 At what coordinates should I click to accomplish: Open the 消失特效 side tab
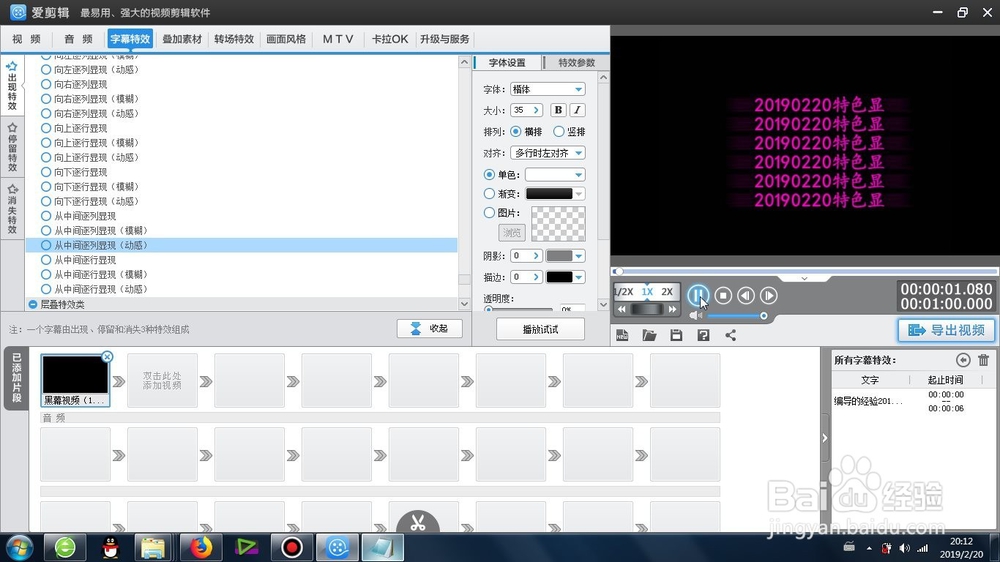12,209
